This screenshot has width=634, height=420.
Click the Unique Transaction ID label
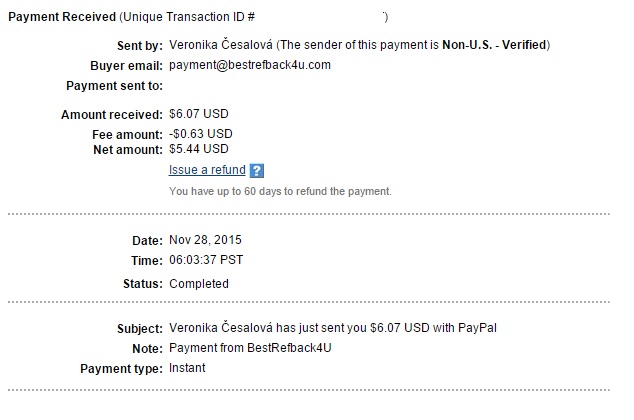point(189,17)
